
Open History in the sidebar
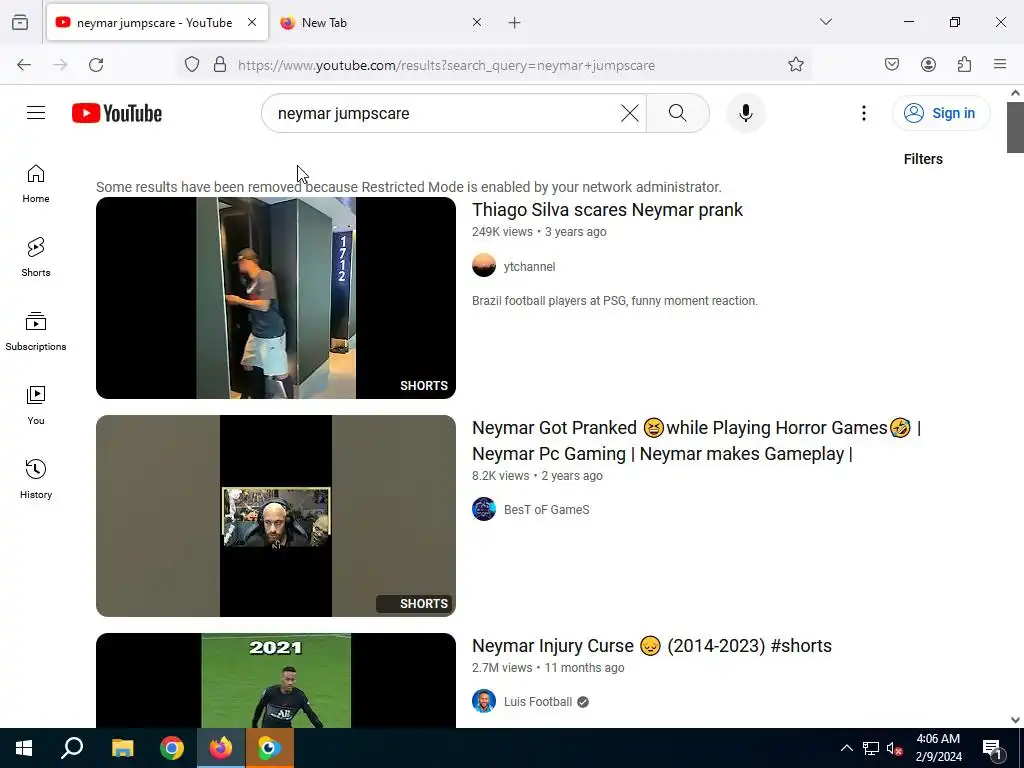pos(36,479)
